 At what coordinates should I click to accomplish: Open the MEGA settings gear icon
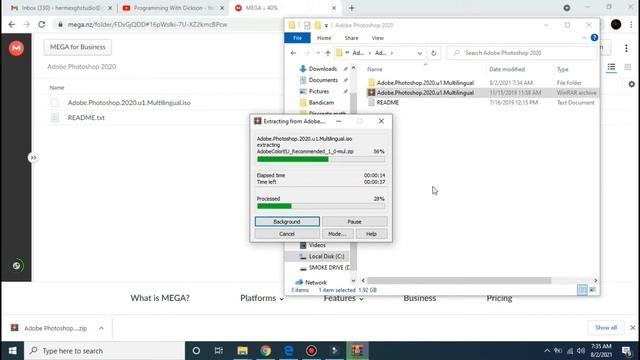[631, 84]
